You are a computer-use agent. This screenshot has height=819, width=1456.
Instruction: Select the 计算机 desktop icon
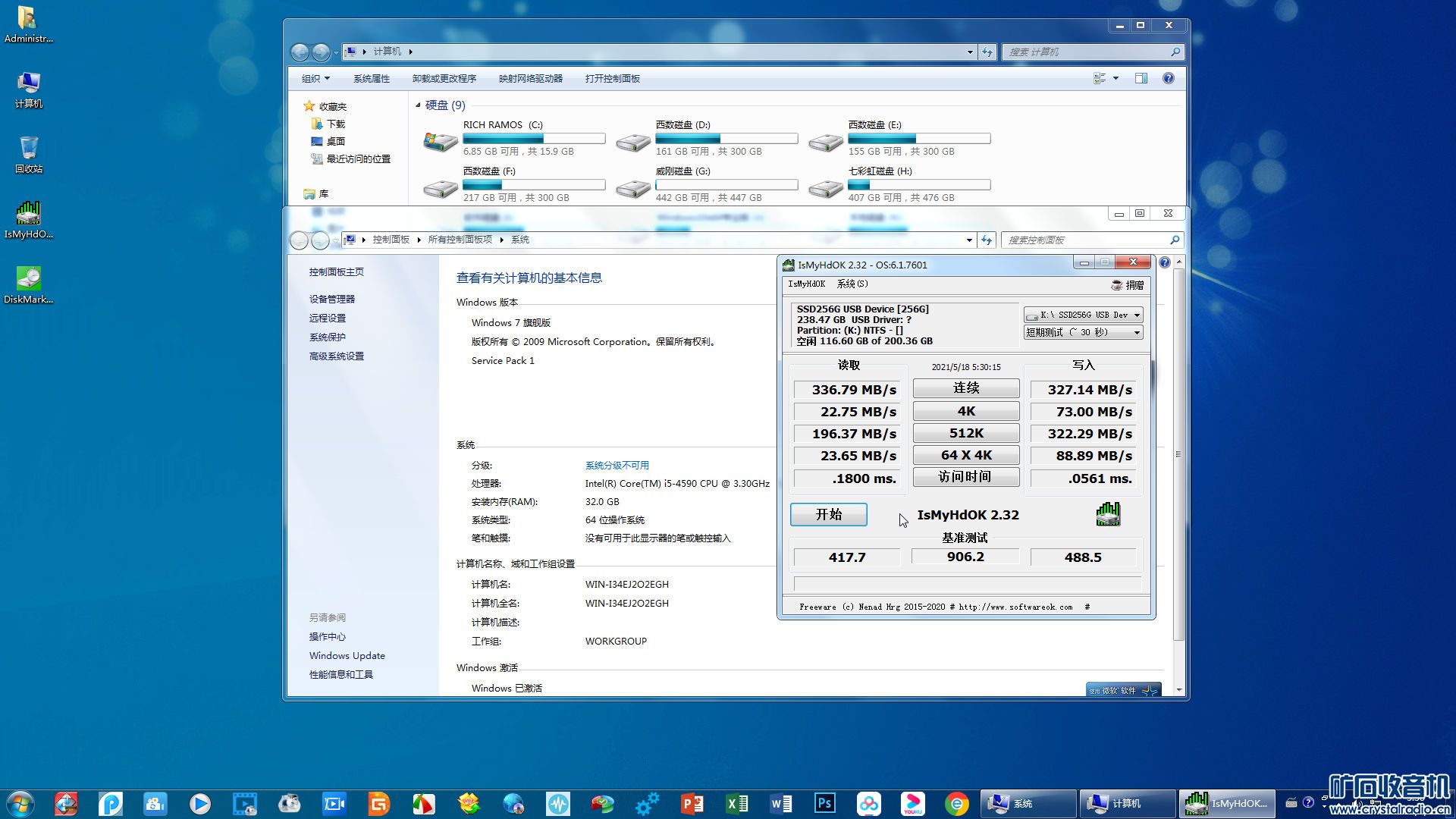[x=29, y=89]
